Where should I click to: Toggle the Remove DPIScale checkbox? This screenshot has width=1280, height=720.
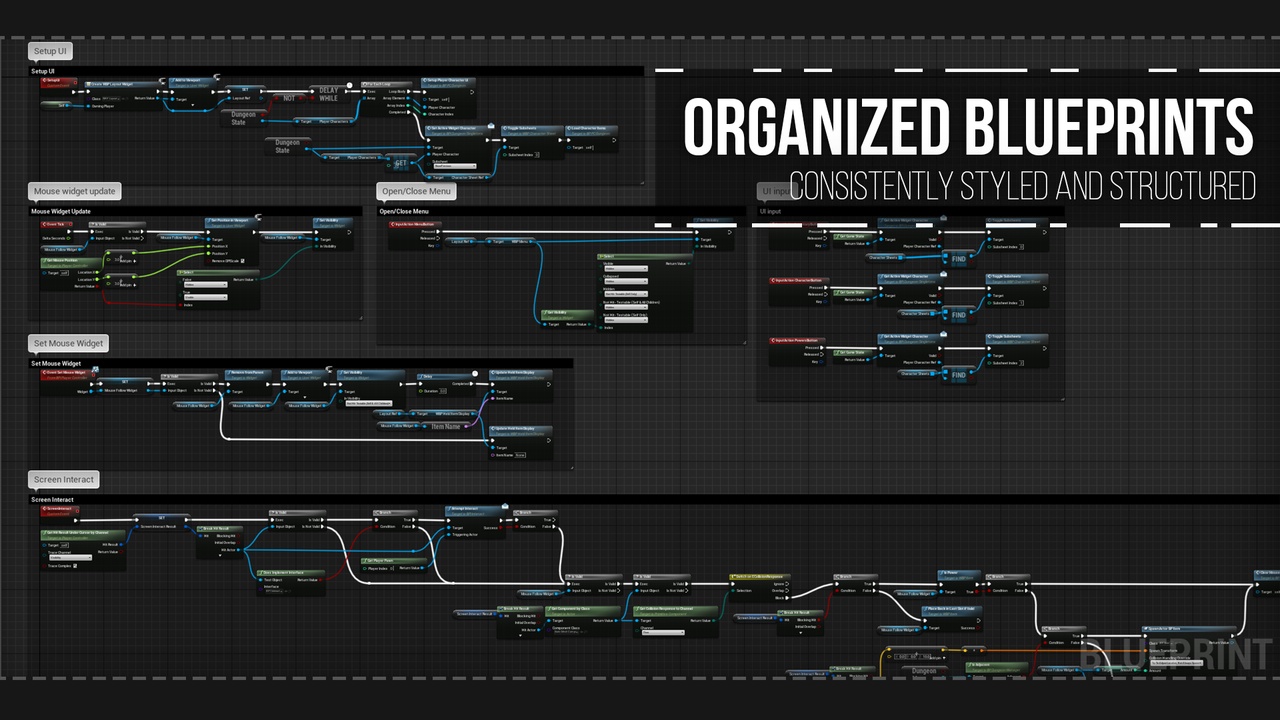(242, 261)
